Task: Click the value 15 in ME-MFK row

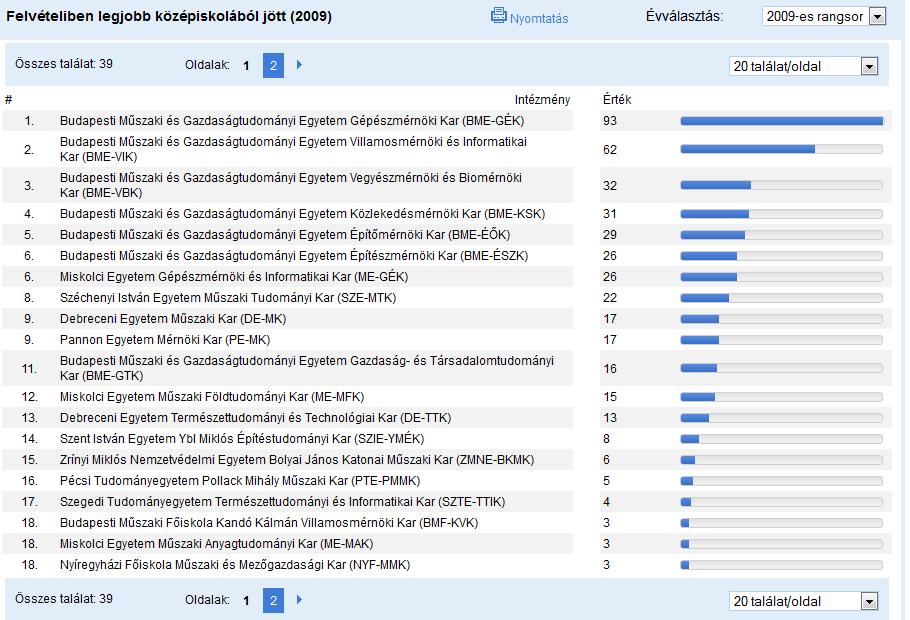Action: click(609, 397)
